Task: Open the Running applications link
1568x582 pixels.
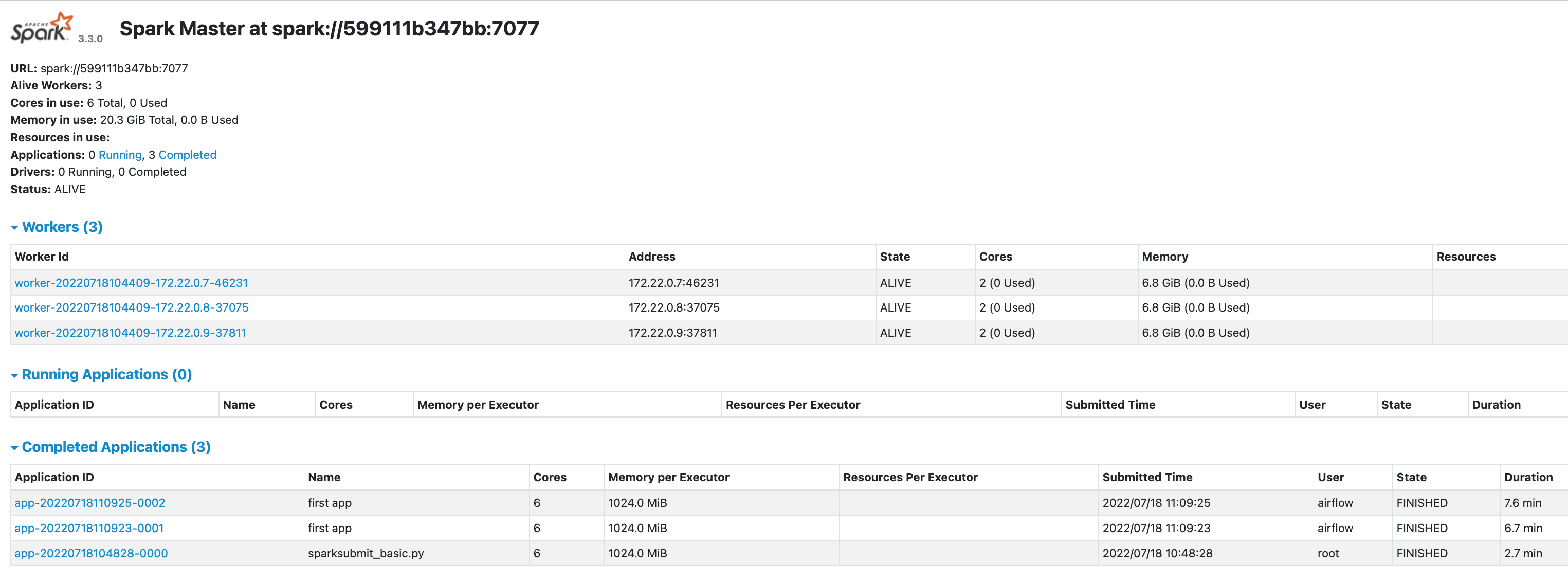Action: pyautogui.click(x=120, y=155)
